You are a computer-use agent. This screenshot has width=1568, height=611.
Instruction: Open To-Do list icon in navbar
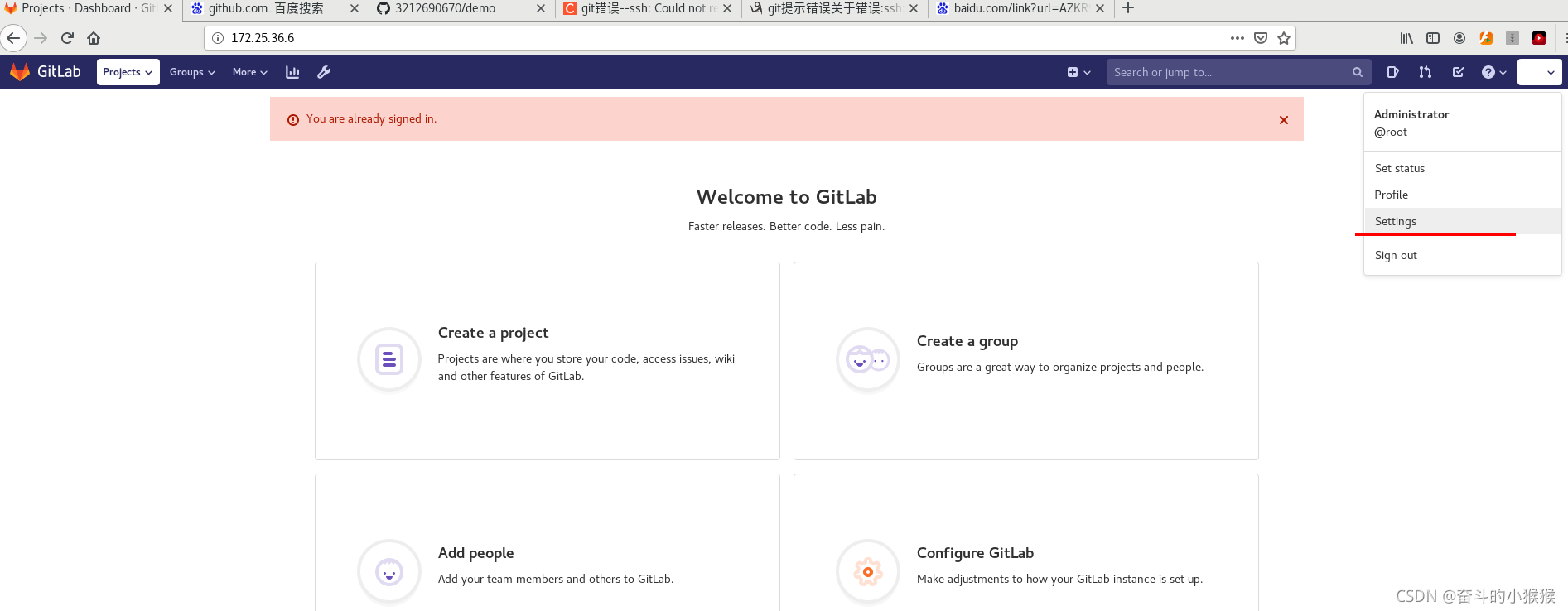(x=1458, y=72)
